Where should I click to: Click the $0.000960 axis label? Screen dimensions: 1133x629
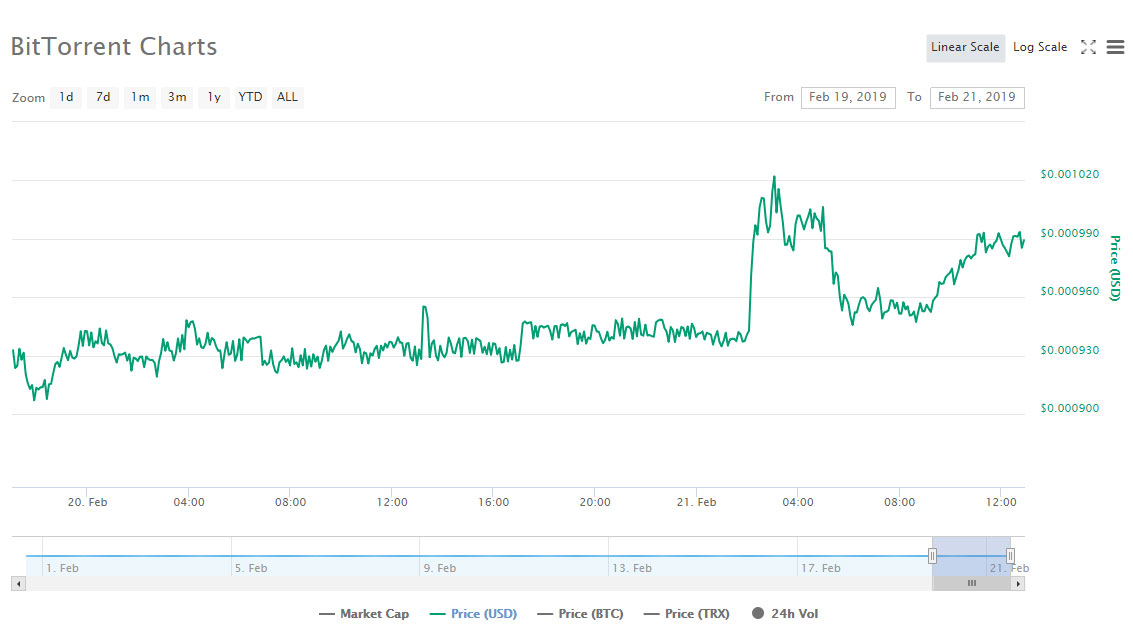[1069, 291]
